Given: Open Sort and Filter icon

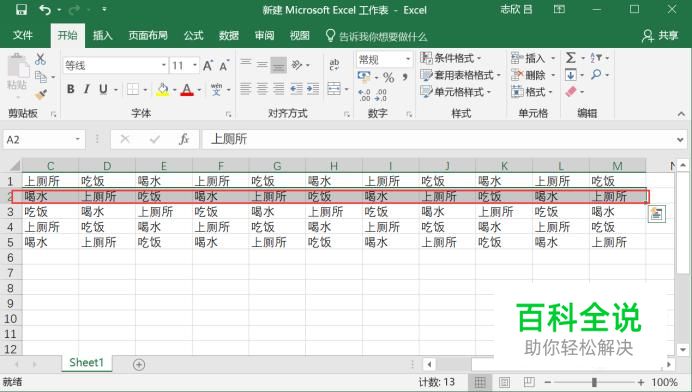Looking at the screenshot, I should point(596,58).
